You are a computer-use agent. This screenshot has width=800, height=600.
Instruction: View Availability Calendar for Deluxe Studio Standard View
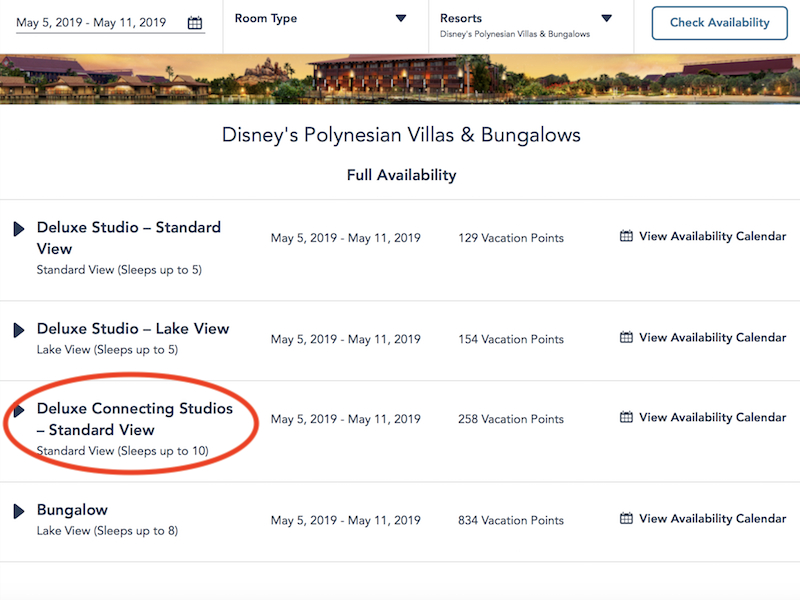click(712, 236)
